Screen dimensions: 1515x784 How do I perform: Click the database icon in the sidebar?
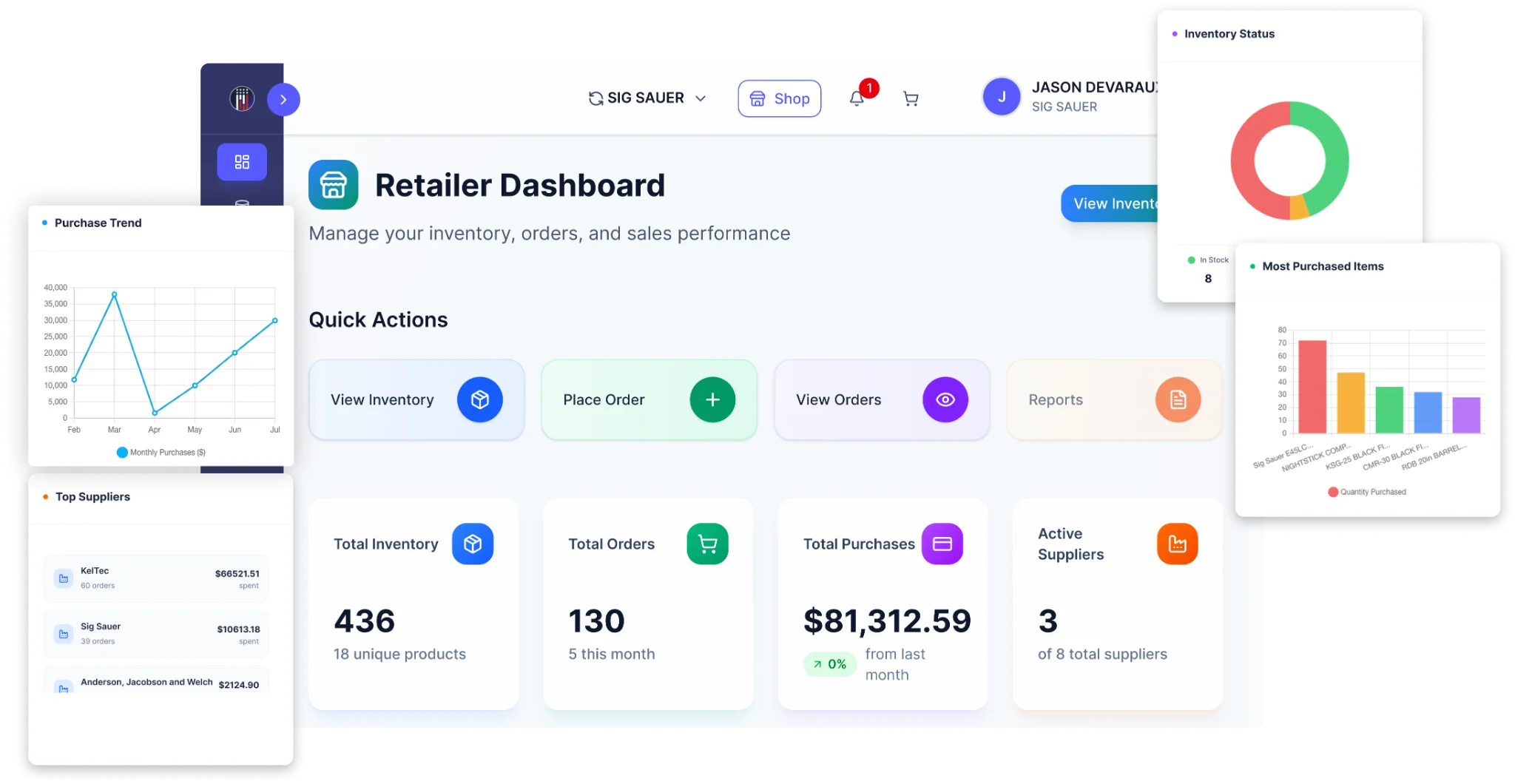(x=242, y=202)
